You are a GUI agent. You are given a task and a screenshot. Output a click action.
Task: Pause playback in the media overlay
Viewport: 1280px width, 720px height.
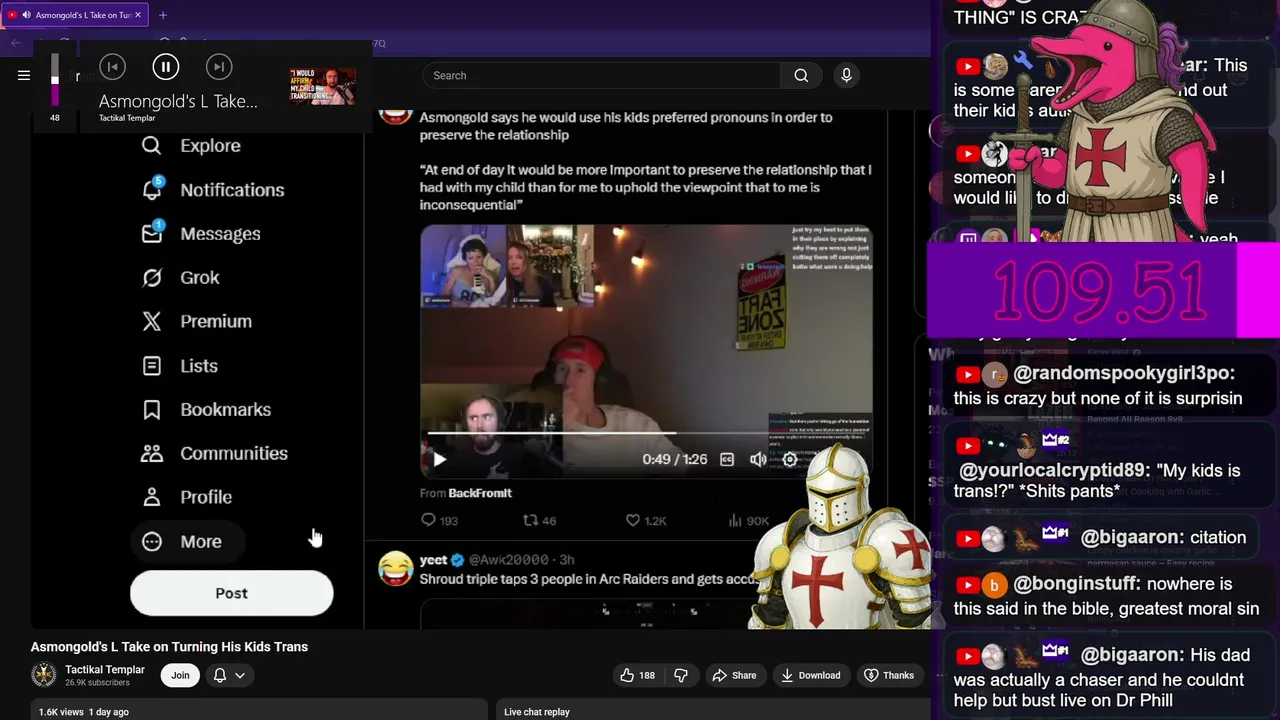[166, 67]
